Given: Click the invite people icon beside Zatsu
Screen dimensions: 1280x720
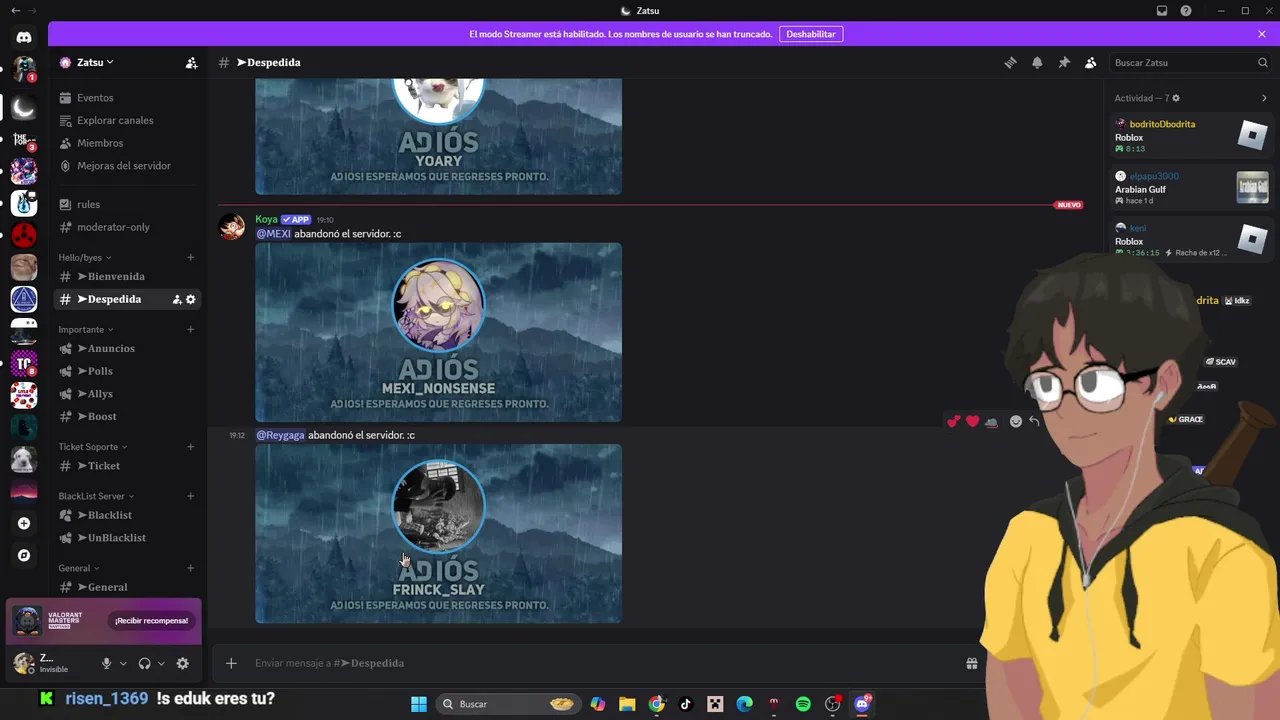Looking at the screenshot, I should click(x=191, y=62).
